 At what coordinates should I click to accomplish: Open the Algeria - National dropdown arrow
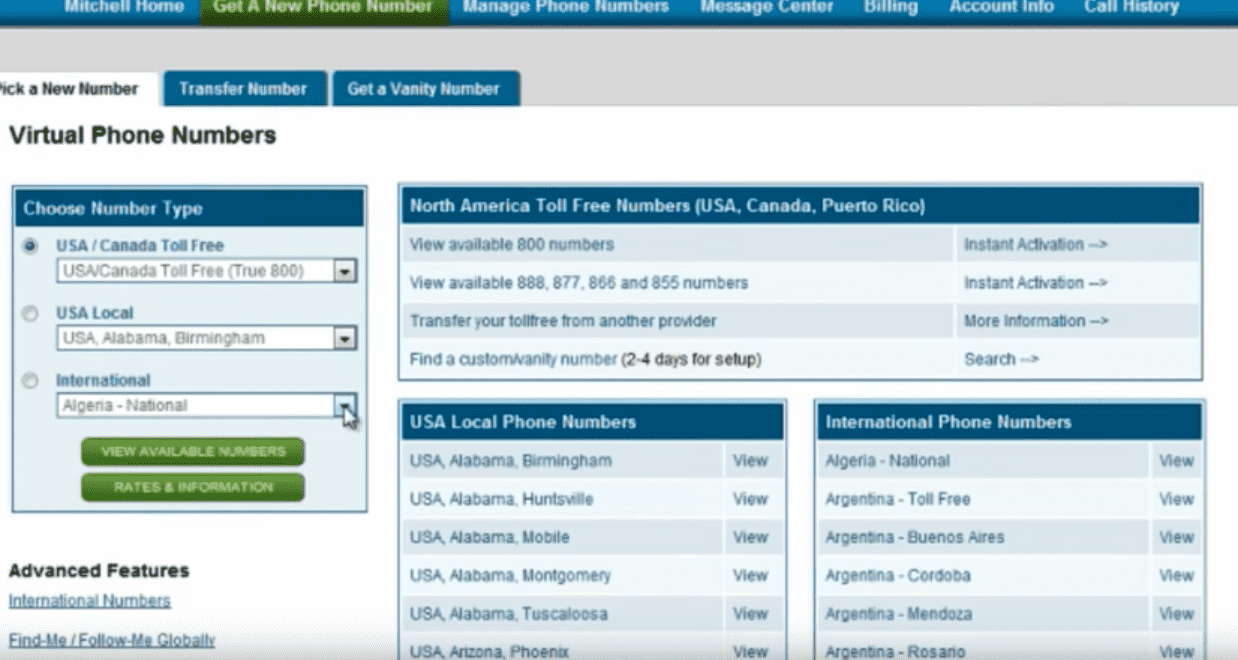(344, 406)
